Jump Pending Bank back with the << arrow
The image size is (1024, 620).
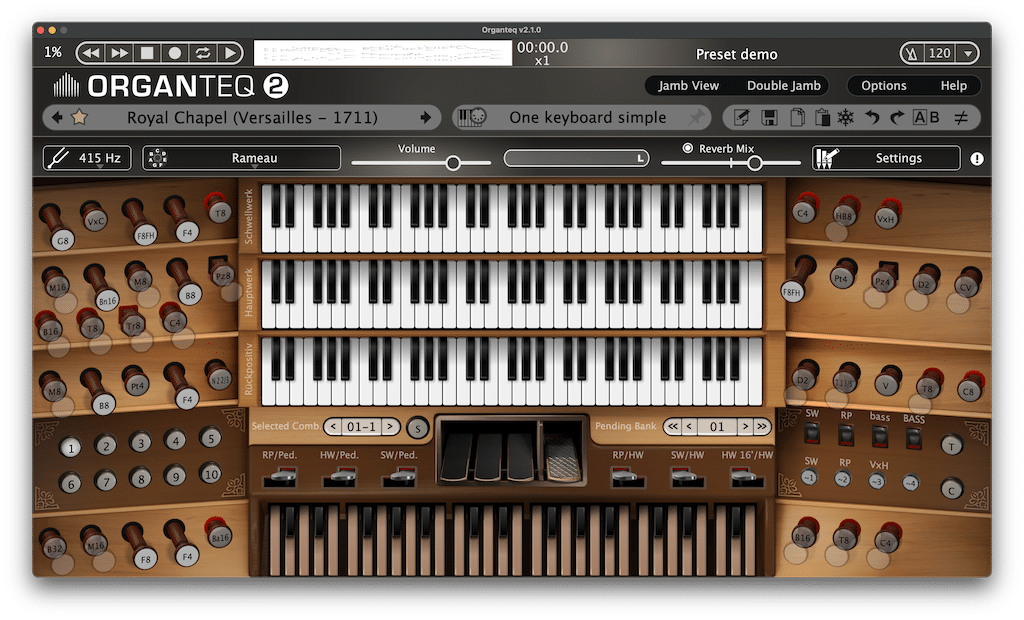[x=673, y=427]
